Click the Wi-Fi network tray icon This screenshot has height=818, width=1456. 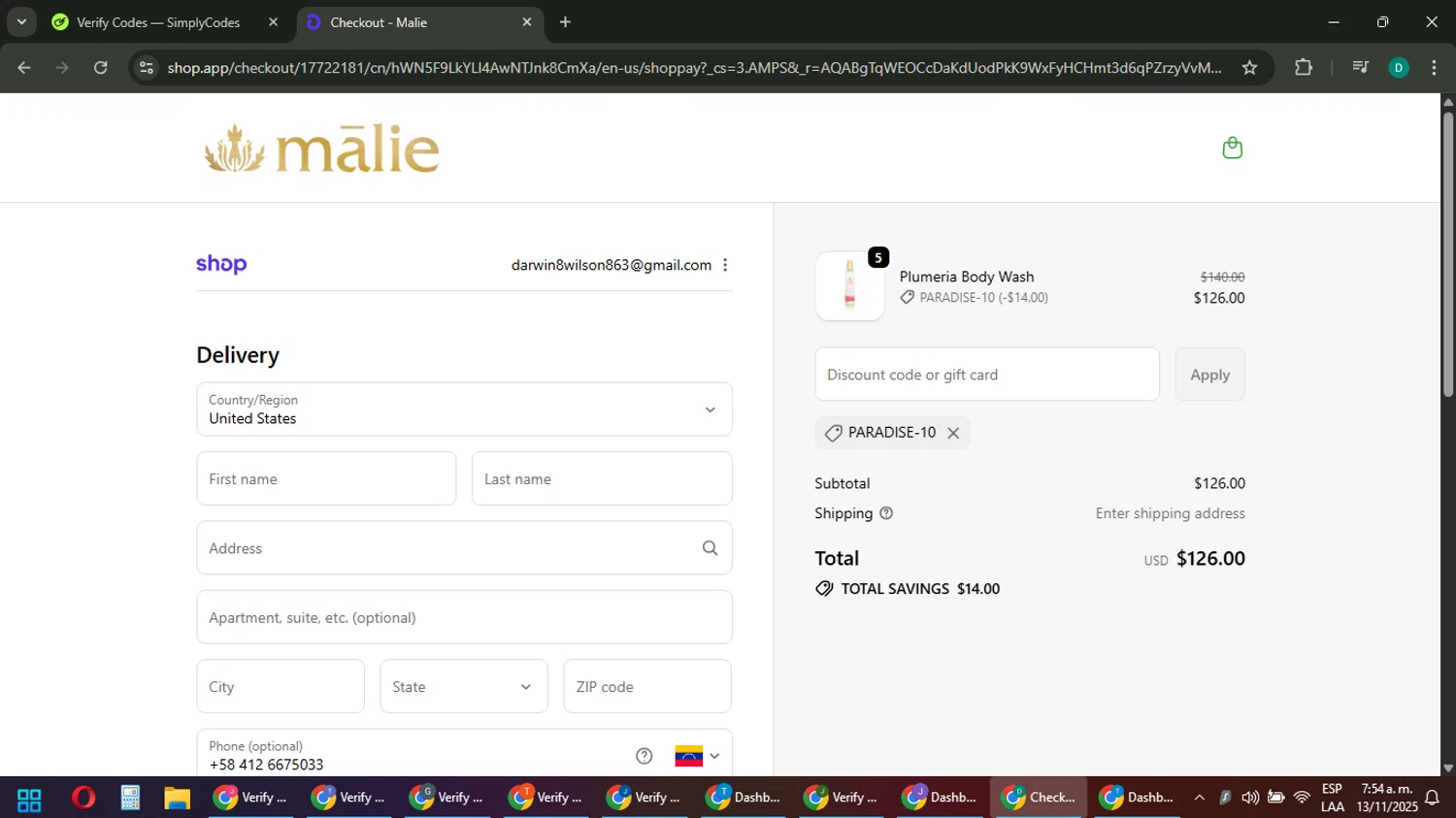tap(1302, 798)
